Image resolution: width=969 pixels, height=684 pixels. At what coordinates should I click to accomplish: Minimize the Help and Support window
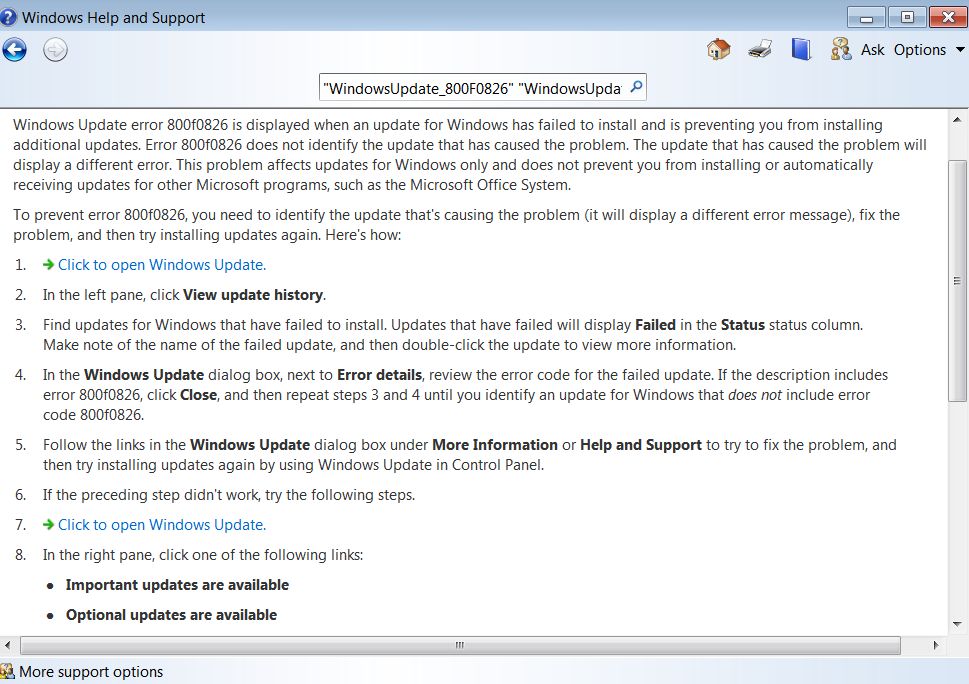pos(866,17)
